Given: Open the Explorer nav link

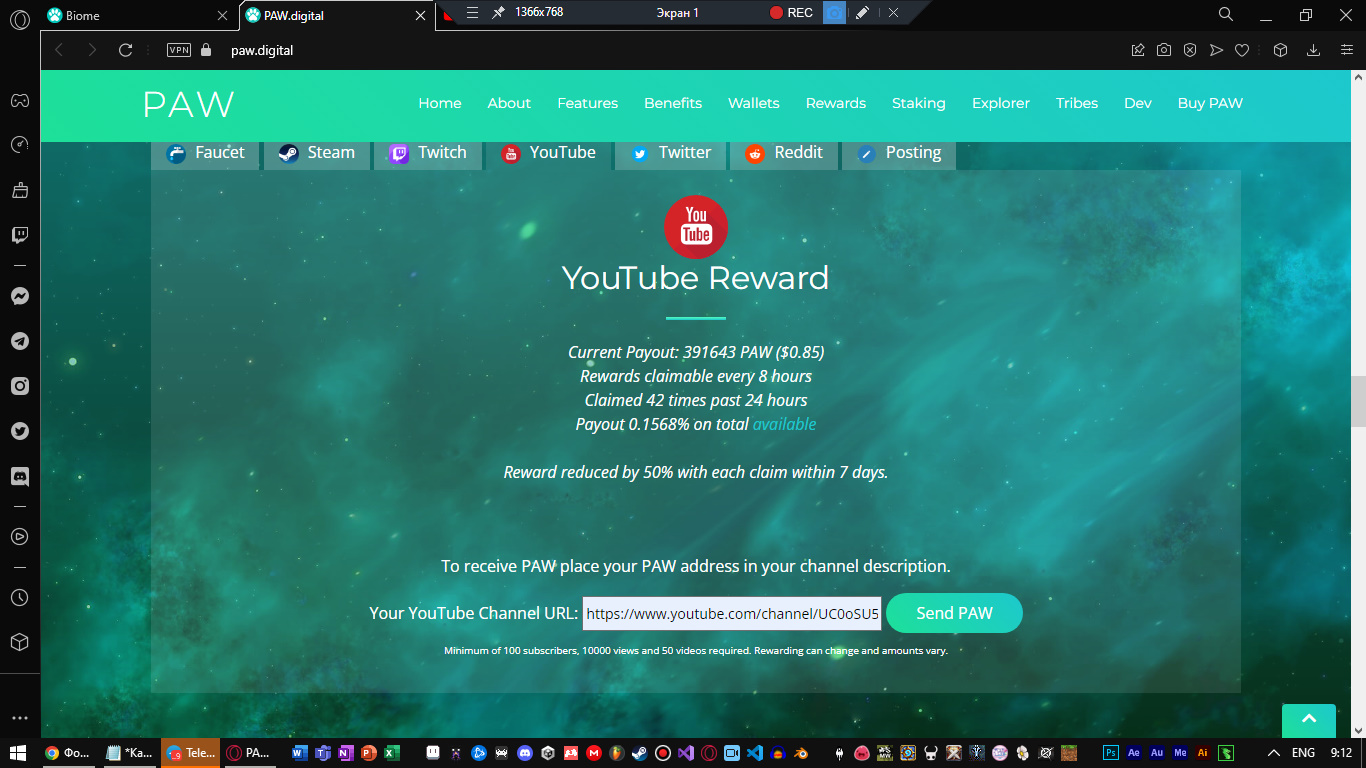Looking at the screenshot, I should (x=1001, y=103).
